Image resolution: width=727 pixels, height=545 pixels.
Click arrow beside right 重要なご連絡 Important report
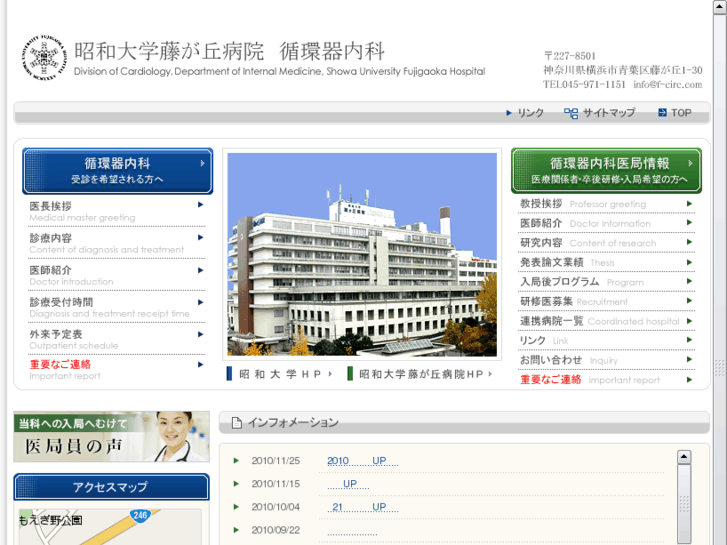tap(689, 380)
